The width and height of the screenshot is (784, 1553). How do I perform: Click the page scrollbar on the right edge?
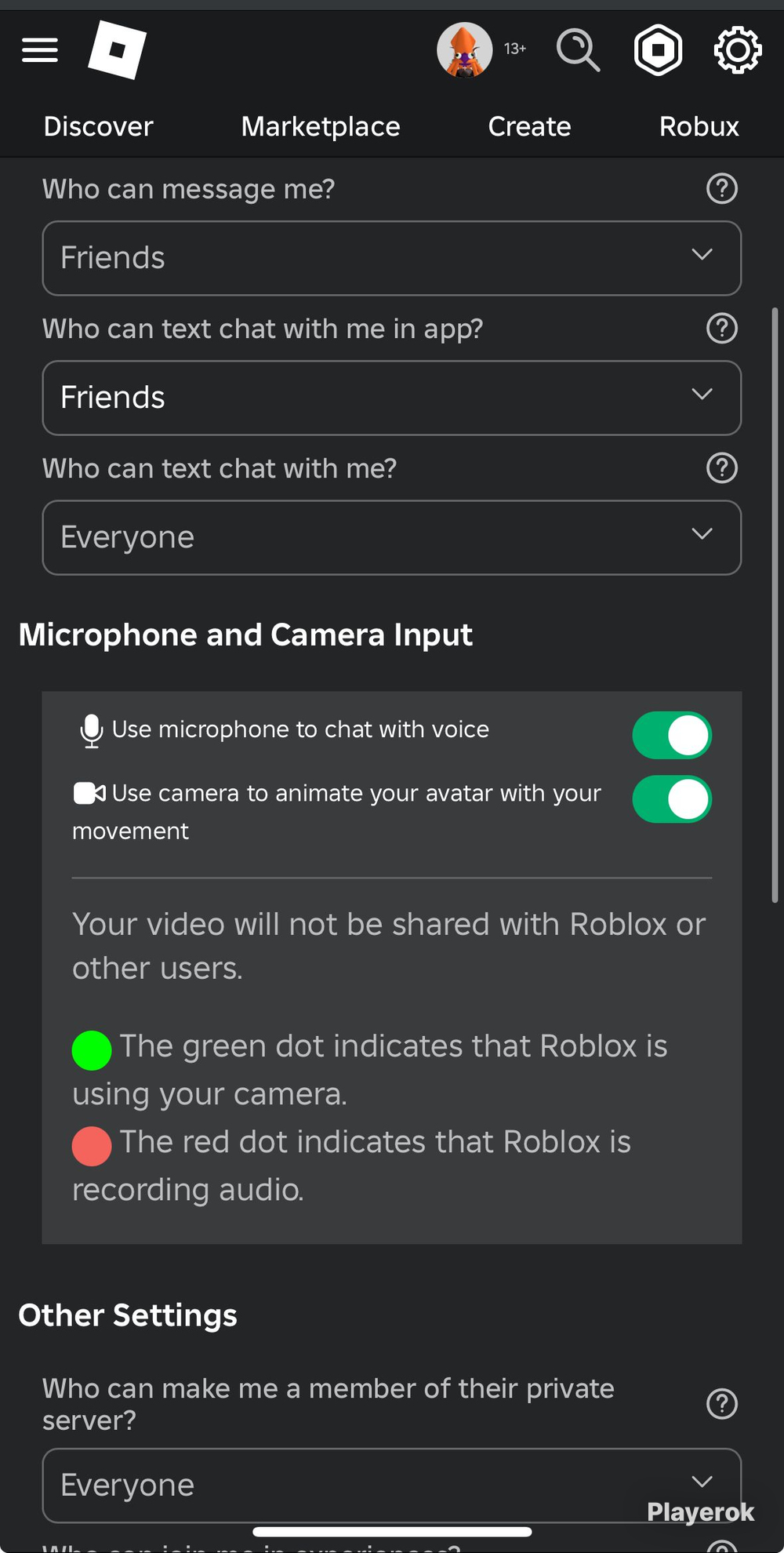tap(775, 604)
